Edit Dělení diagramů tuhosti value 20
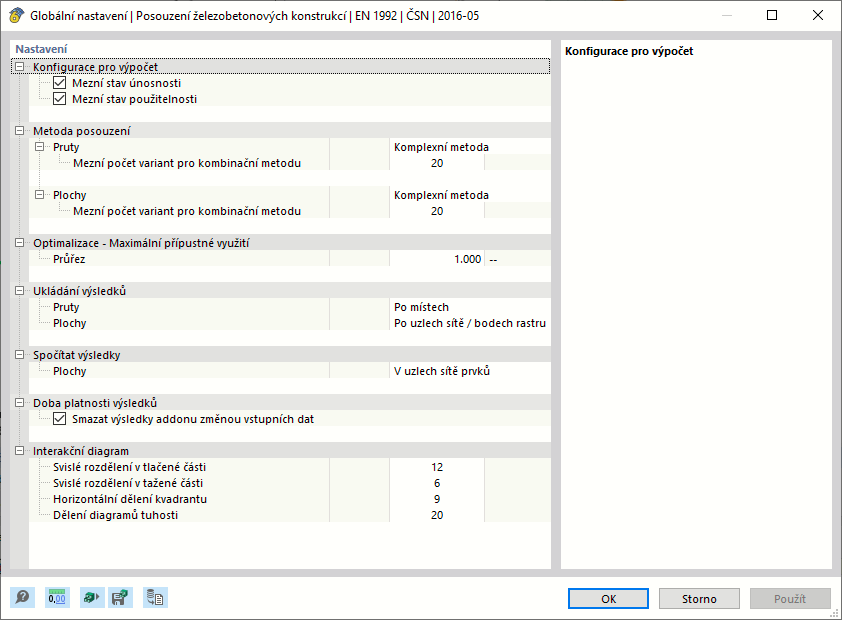 pyautogui.click(x=437, y=515)
